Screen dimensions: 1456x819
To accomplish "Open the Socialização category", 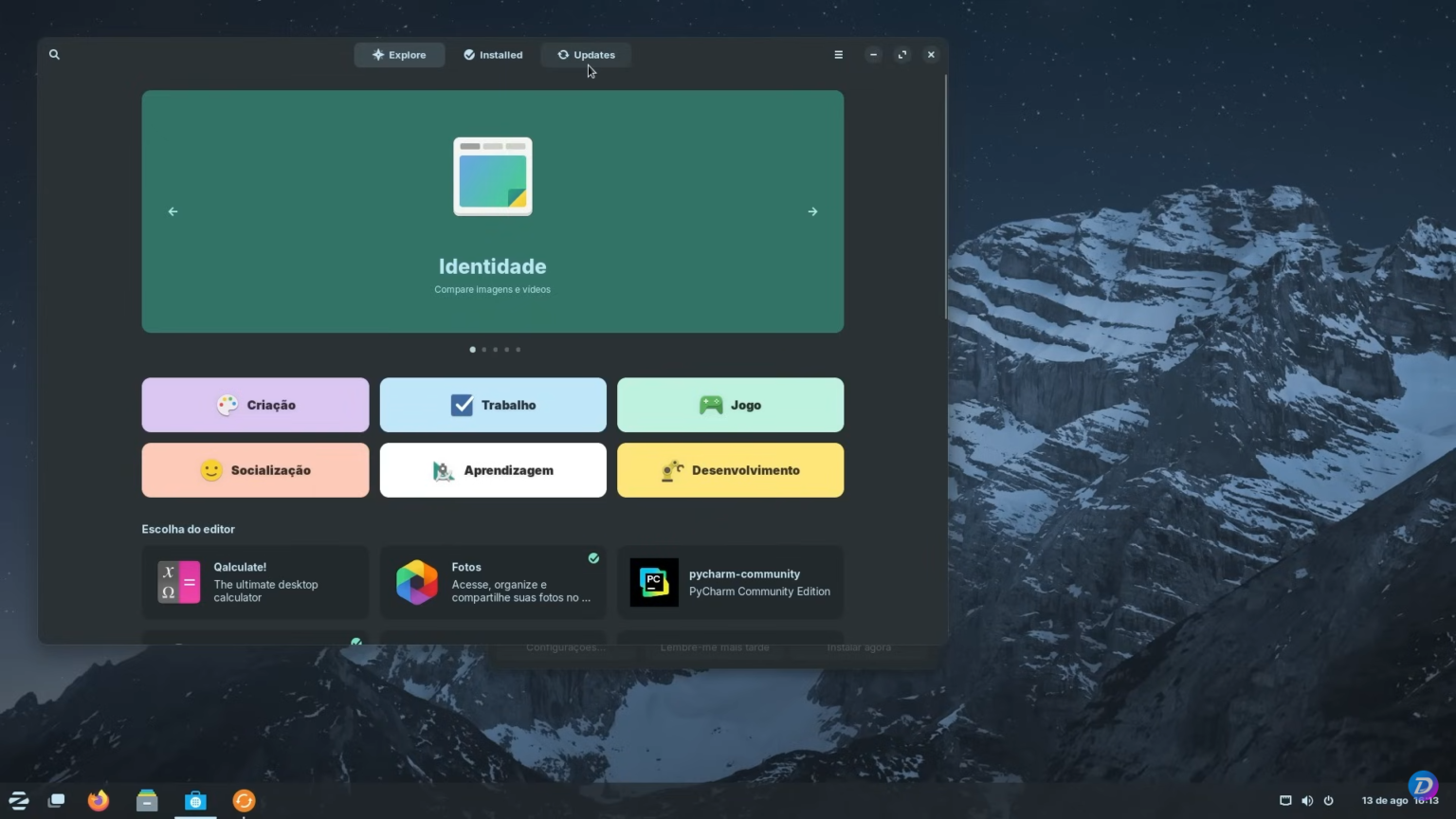I will pyautogui.click(x=255, y=469).
